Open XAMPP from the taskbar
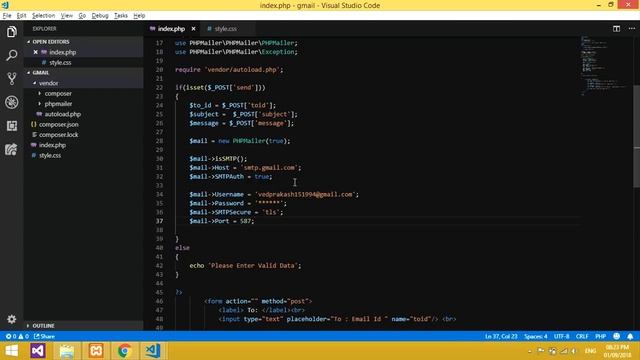Screen dimensions: 640x360 96,351
